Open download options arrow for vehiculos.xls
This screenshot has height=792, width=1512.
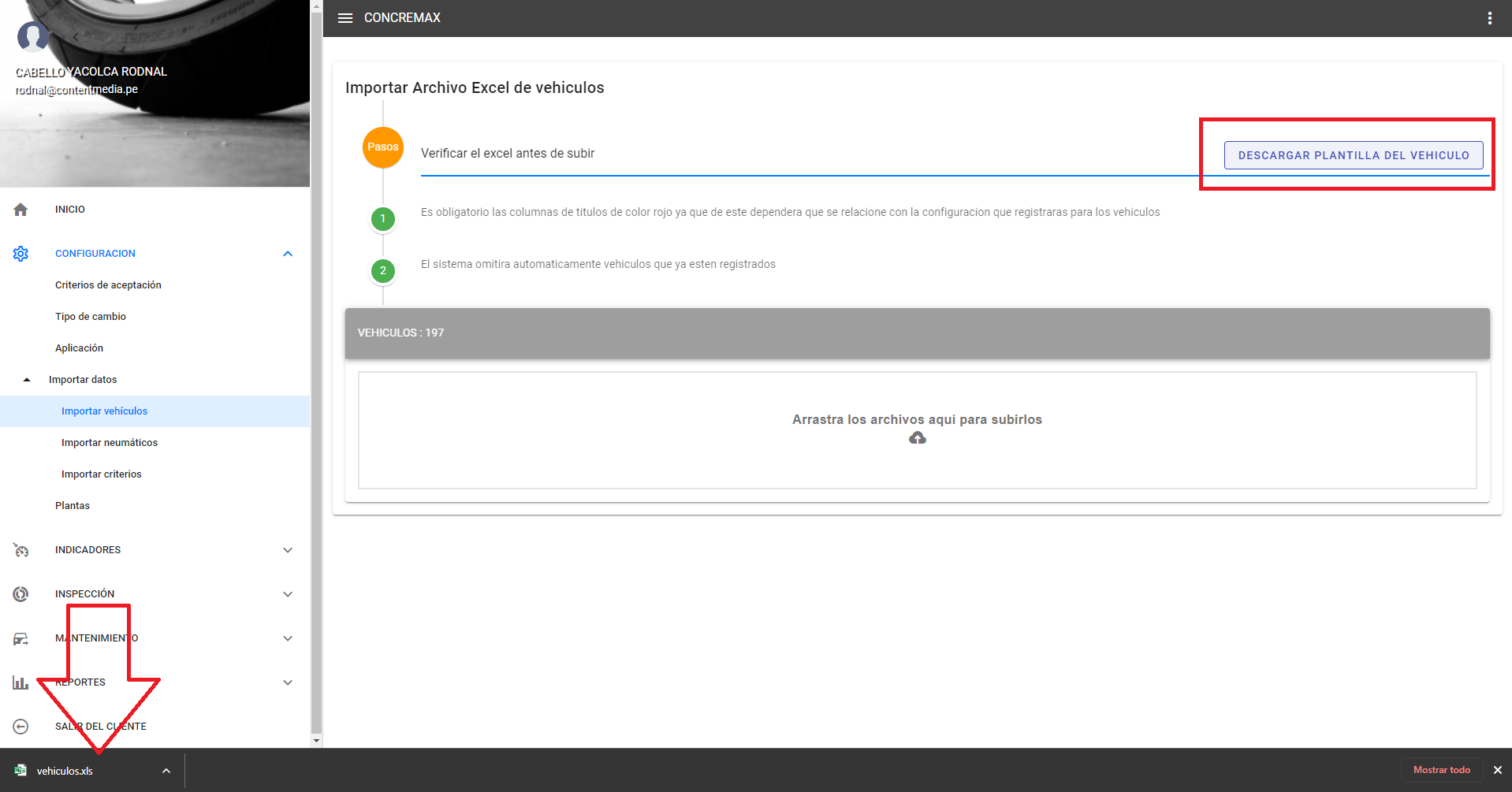click(166, 771)
